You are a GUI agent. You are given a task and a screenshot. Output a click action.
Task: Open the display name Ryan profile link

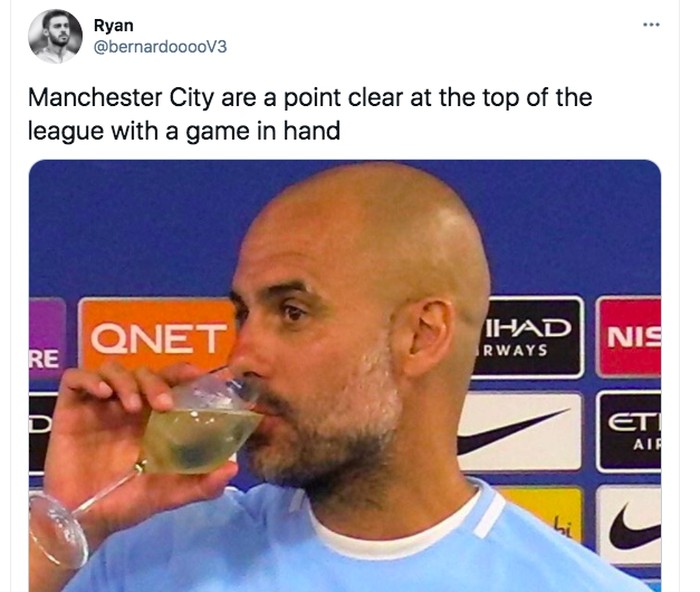tap(111, 26)
